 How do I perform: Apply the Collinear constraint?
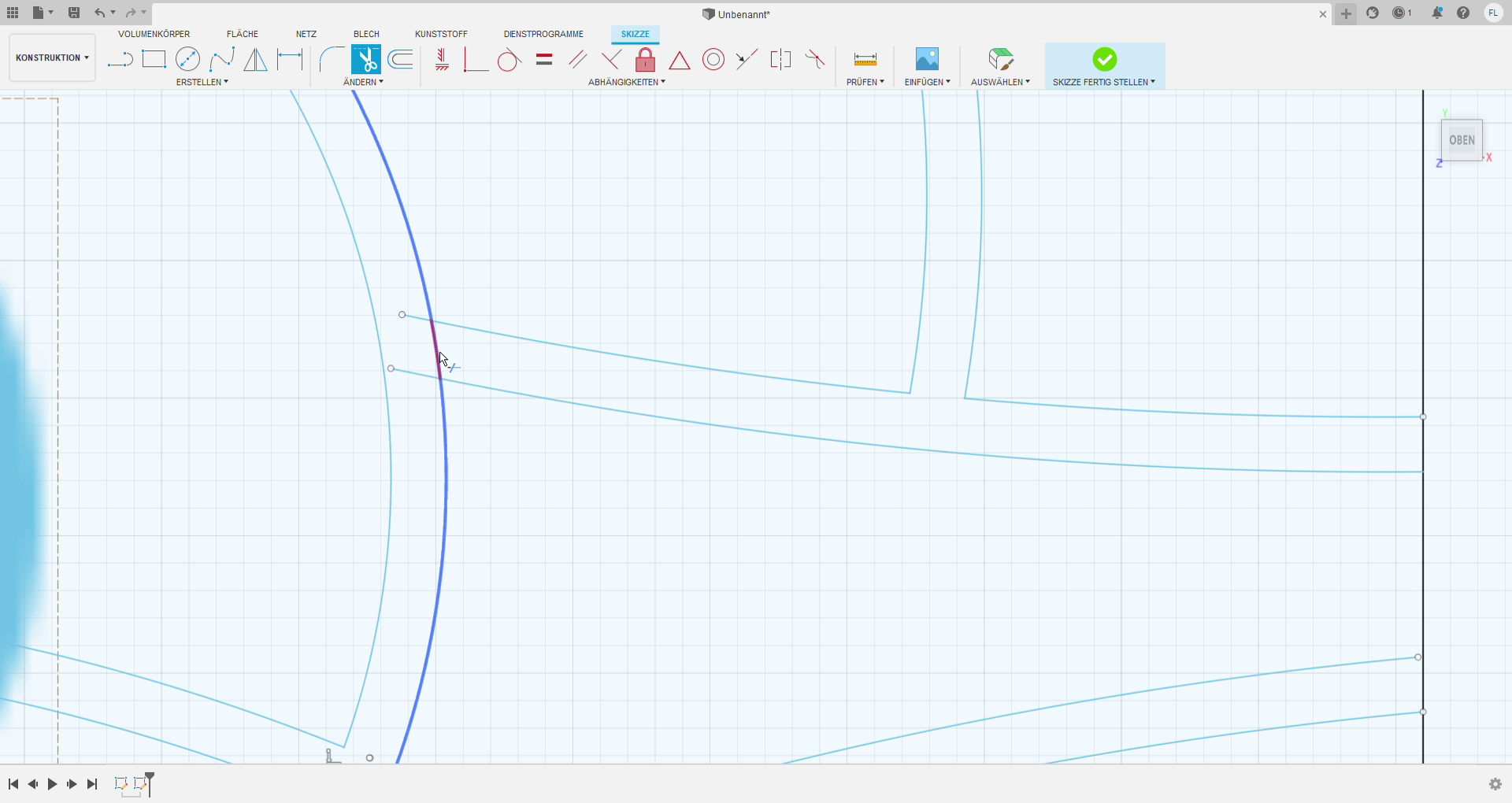[x=747, y=59]
